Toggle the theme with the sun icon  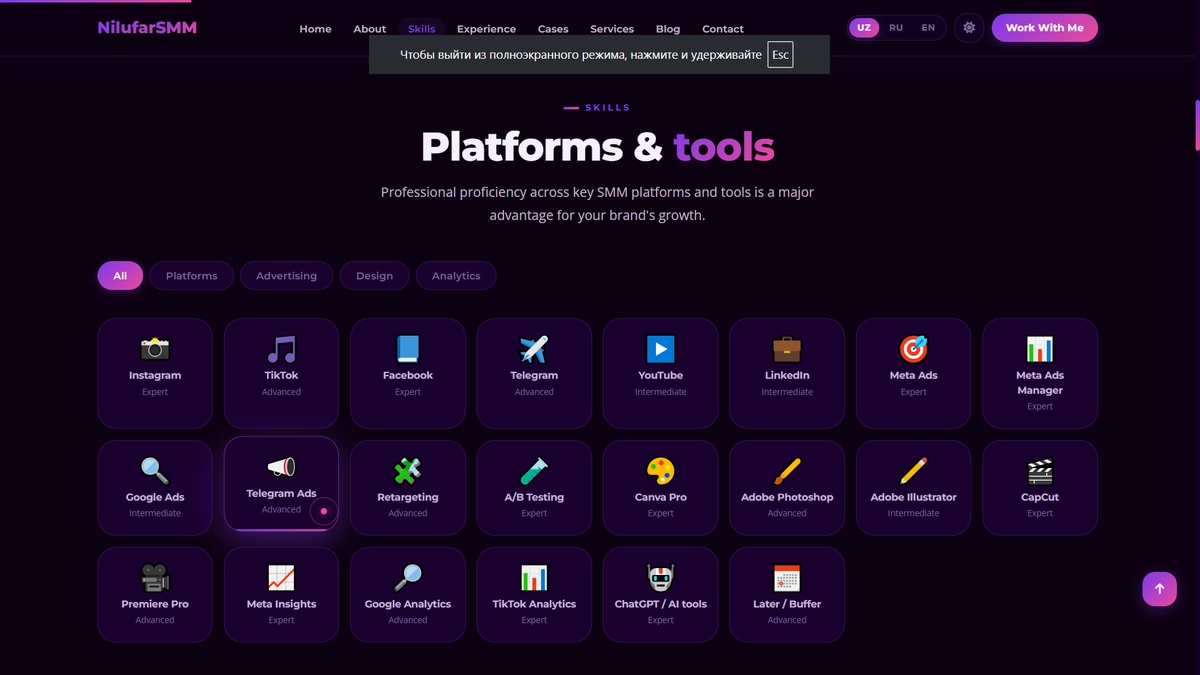[x=969, y=28]
